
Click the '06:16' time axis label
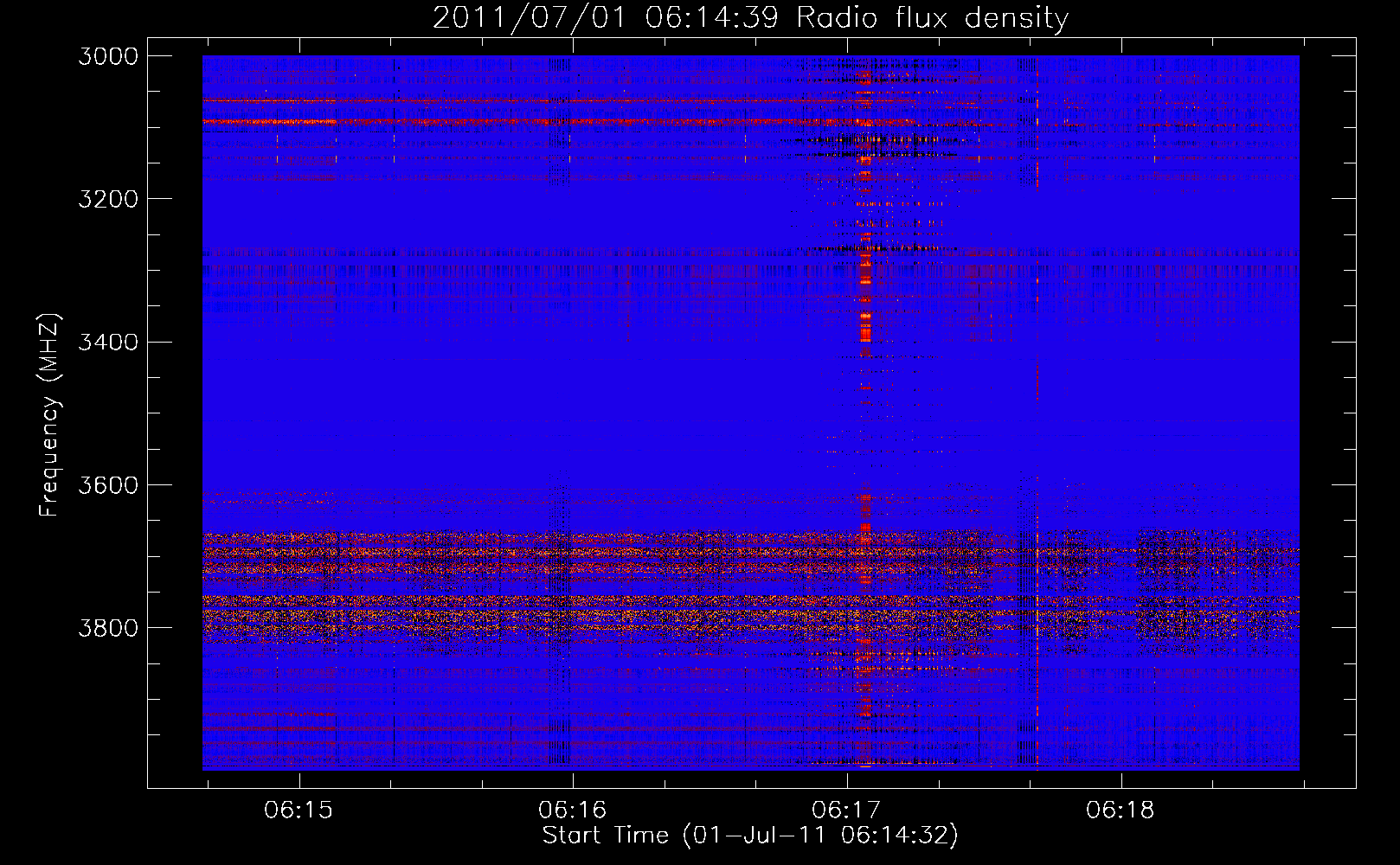click(x=573, y=811)
